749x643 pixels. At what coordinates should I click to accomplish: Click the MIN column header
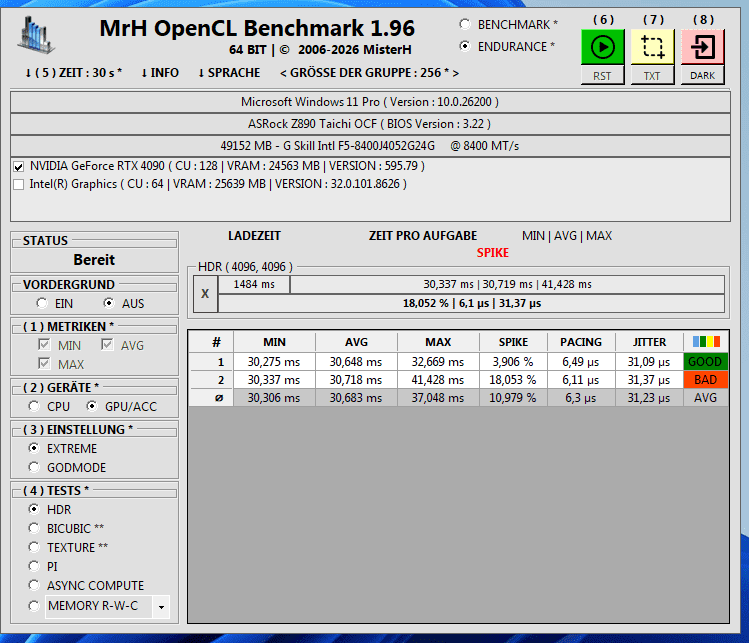coord(274,342)
